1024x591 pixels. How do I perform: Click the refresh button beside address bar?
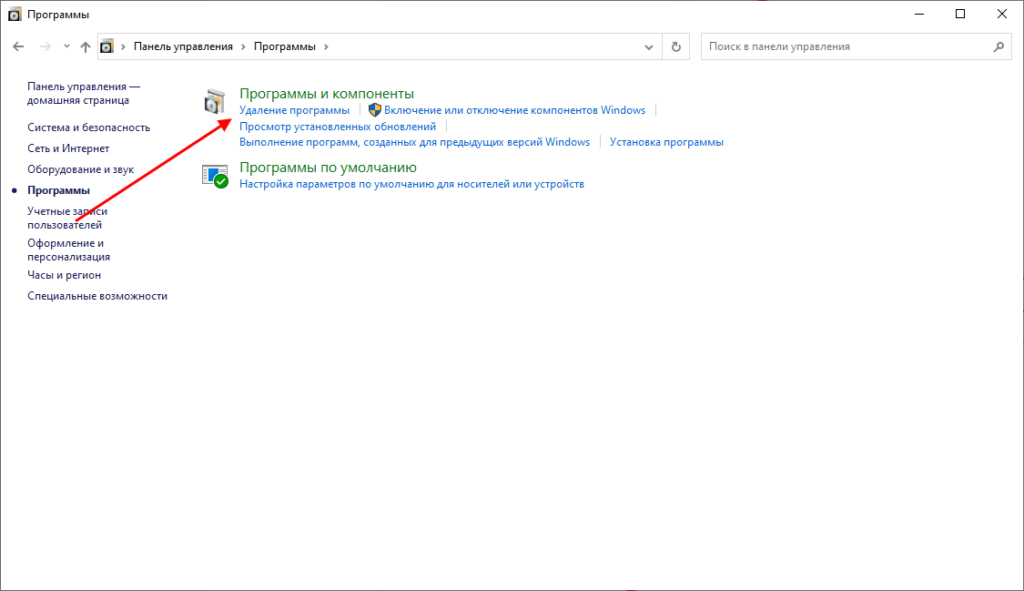point(677,47)
